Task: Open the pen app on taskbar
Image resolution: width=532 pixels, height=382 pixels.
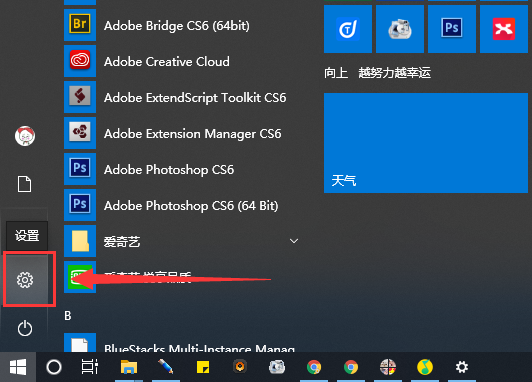Action: click(x=166, y=367)
